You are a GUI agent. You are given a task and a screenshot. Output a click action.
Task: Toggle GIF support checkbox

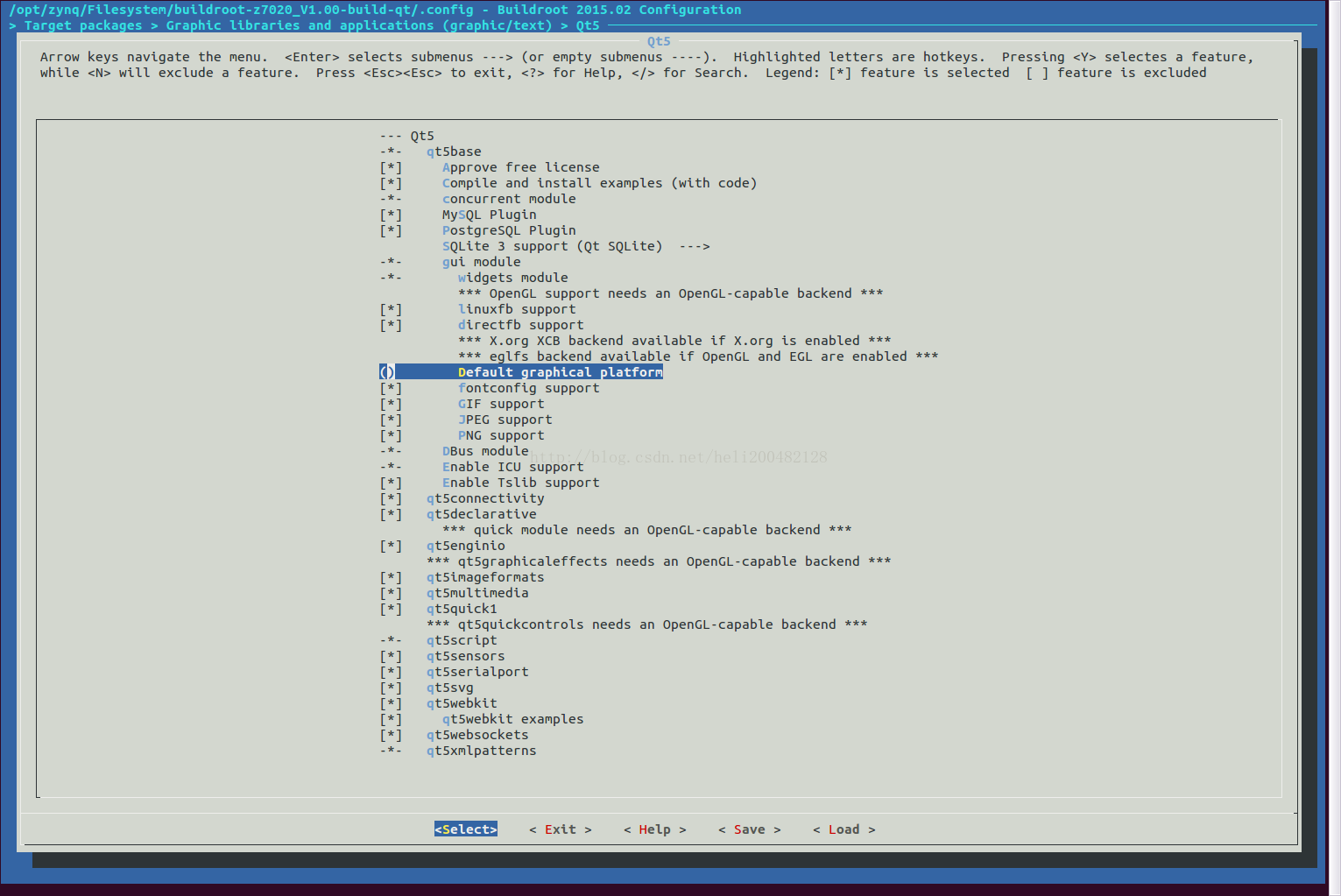391,404
